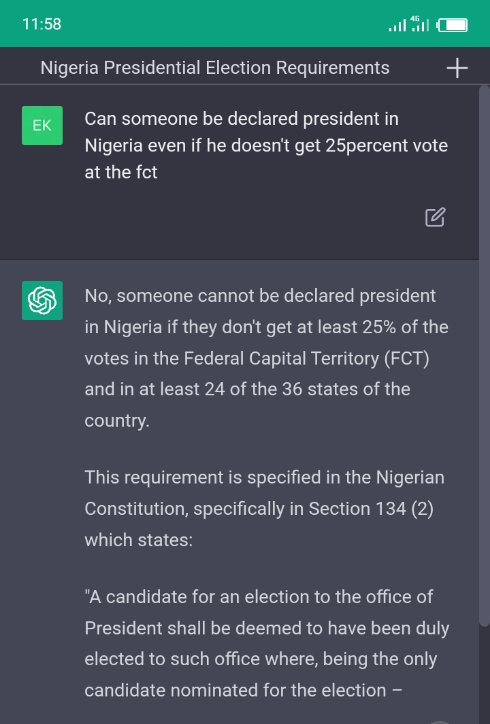The width and height of the screenshot is (490, 724).
Task: Open the Nigeria Presidential Election Requirements title
Action: click(215, 68)
